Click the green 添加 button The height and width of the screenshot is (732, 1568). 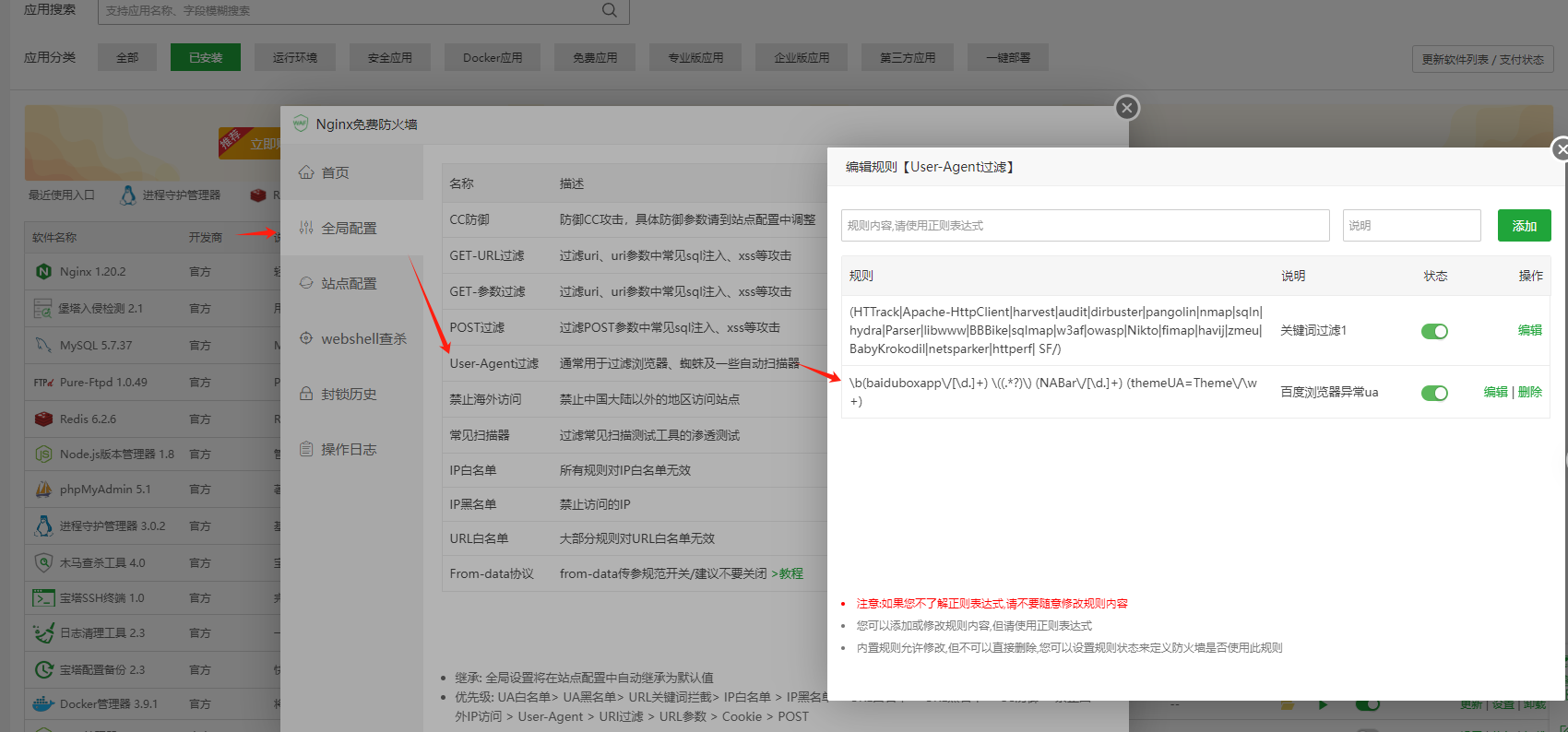click(x=1524, y=226)
